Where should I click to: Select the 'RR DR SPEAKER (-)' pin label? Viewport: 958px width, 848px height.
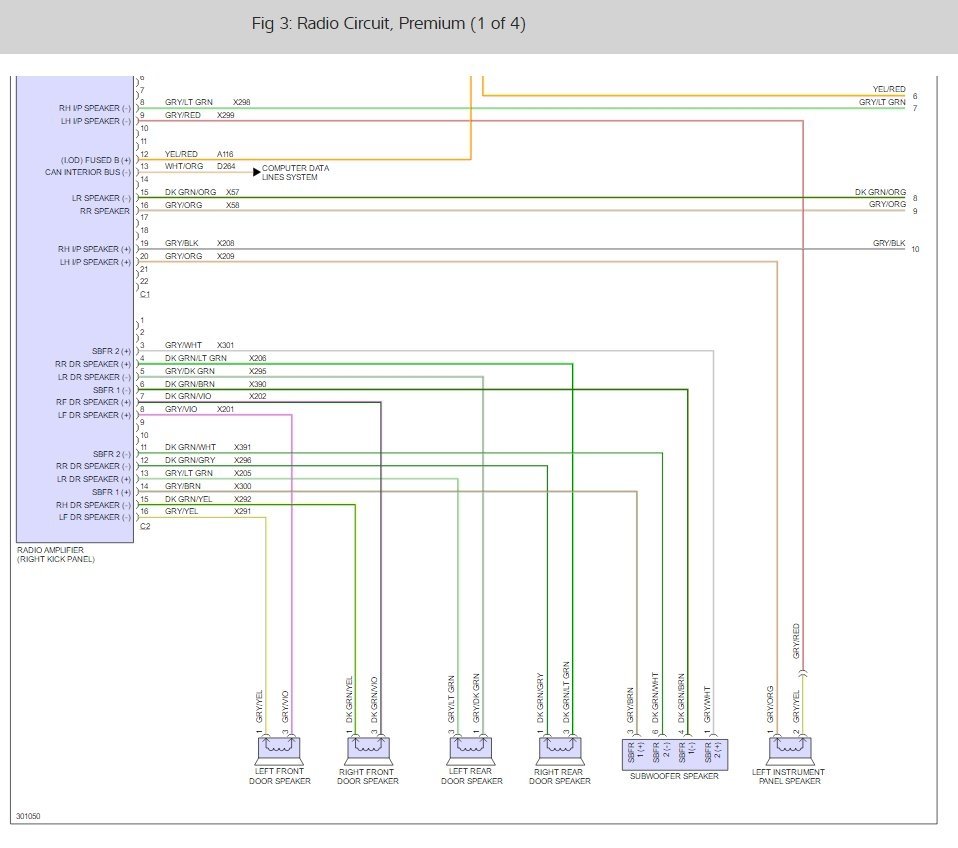pos(93,466)
